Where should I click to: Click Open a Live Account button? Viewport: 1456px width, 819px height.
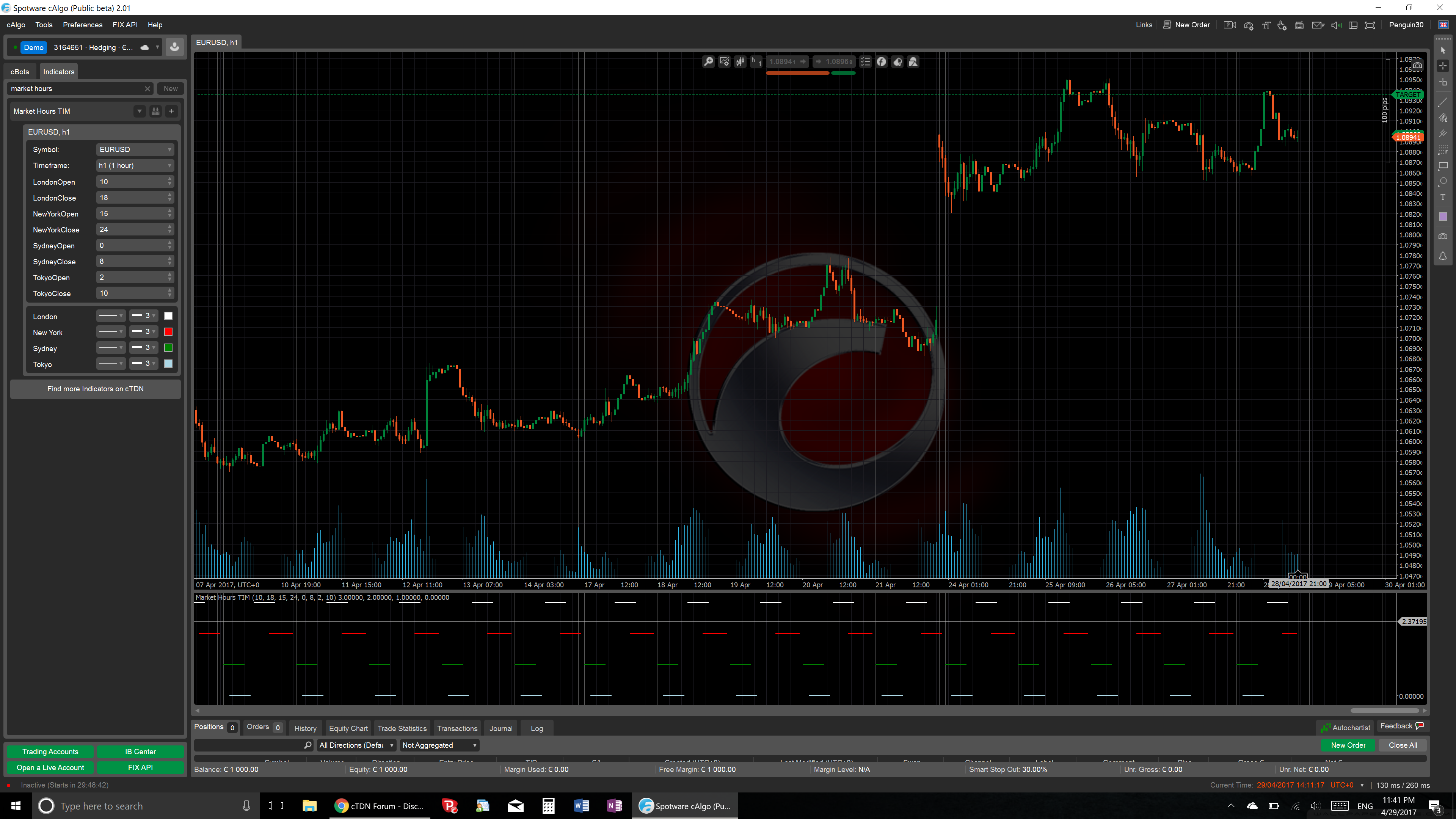coord(50,767)
